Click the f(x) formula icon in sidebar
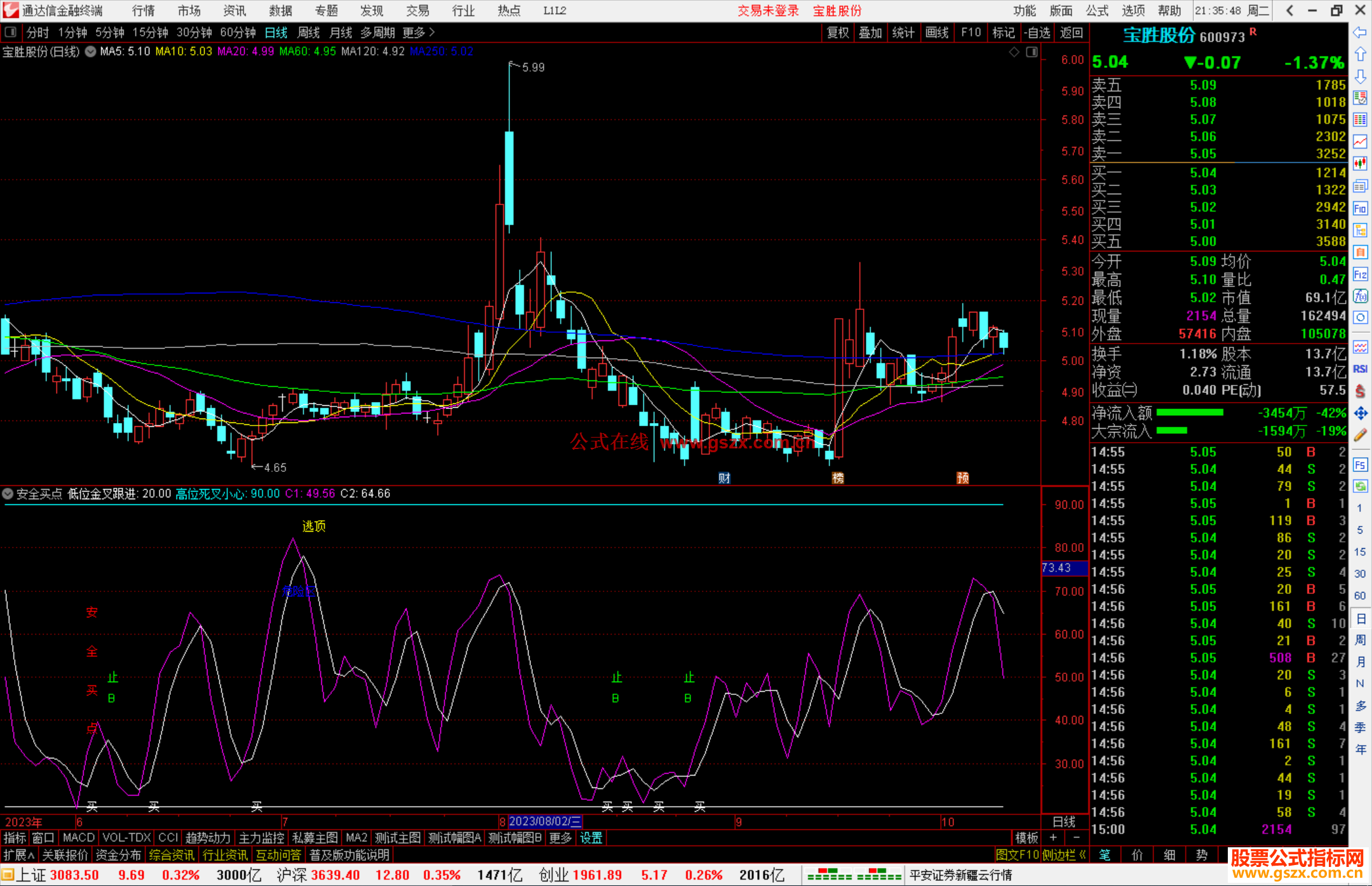The image size is (1372, 886). pyautogui.click(x=1360, y=297)
